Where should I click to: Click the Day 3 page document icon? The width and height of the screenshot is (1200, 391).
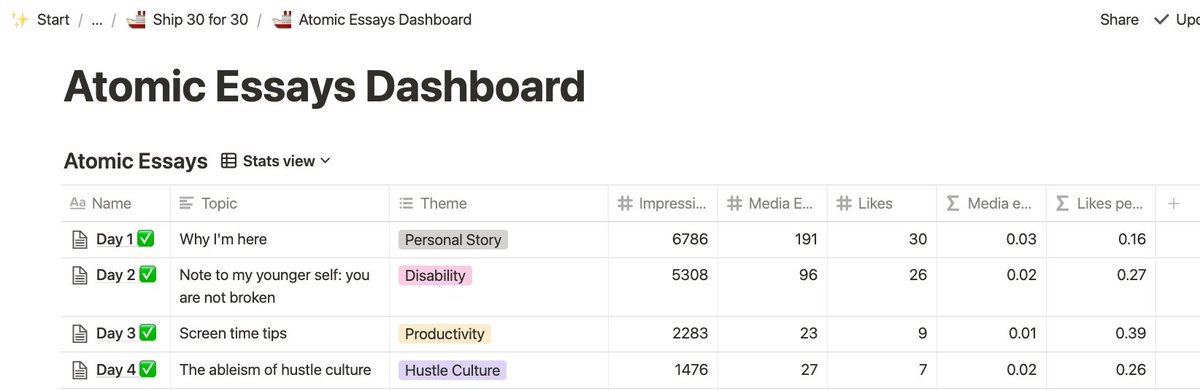click(79, 334)
